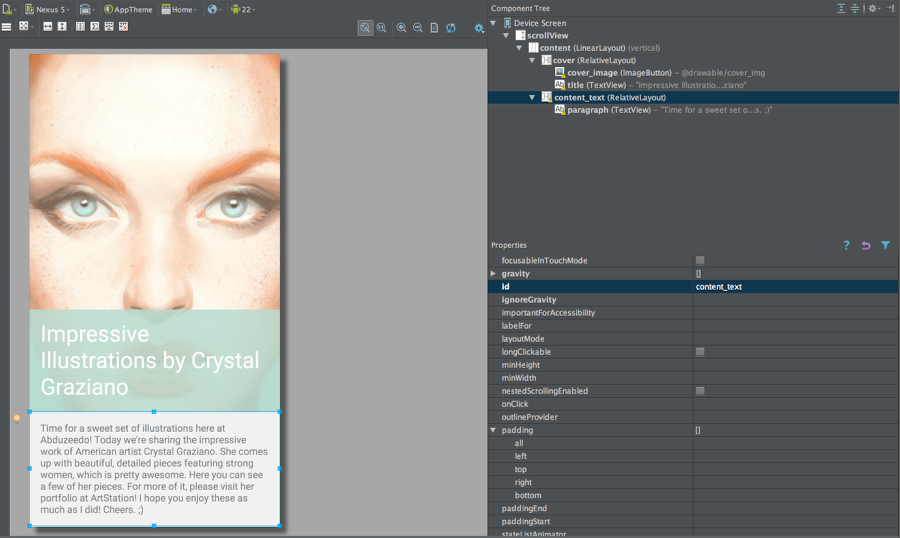Screen dimensions: 900x538
Task: Toggle the focusableInTouchMode checkbox
Action: 700,261
